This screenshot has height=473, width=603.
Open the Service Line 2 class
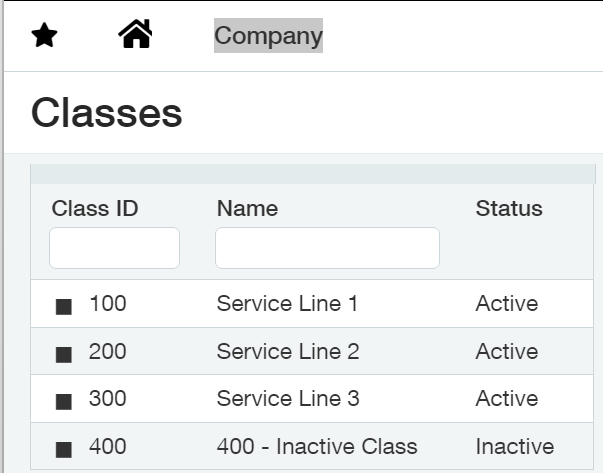tap(288, 351)
